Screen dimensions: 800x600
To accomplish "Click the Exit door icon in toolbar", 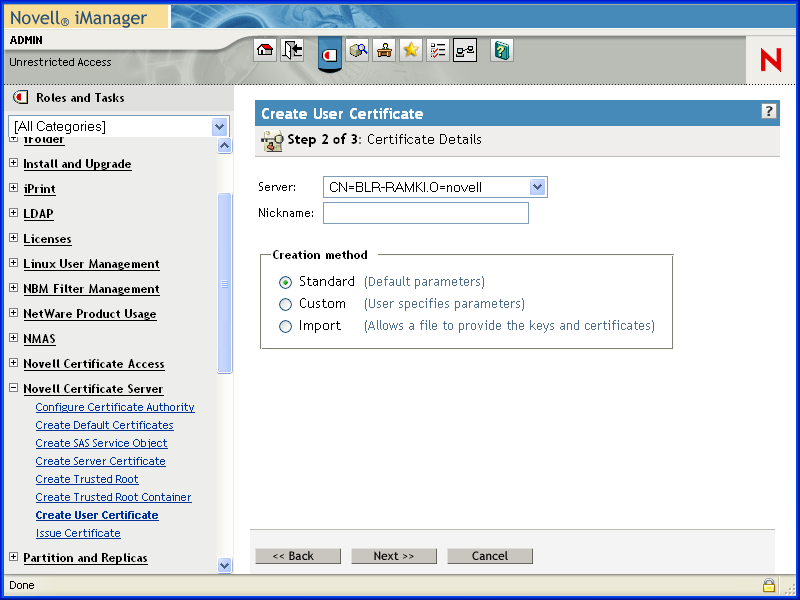I will click(x=292, y=50).
